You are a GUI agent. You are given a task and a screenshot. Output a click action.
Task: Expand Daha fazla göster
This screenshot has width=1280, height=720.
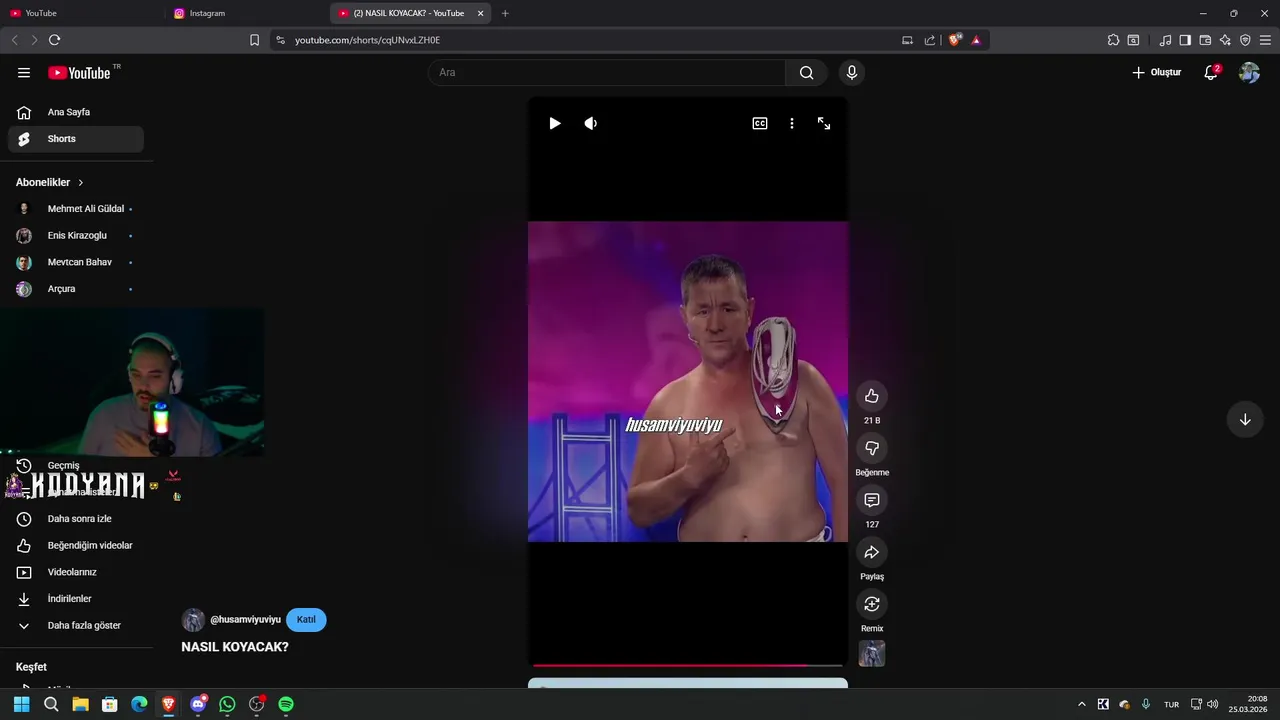[x=76, y=625]
